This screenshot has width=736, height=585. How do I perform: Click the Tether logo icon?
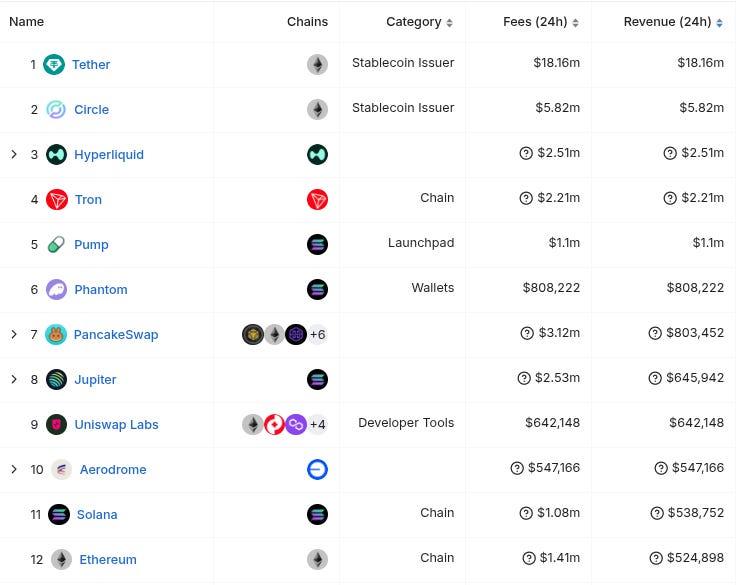(55, 65)
